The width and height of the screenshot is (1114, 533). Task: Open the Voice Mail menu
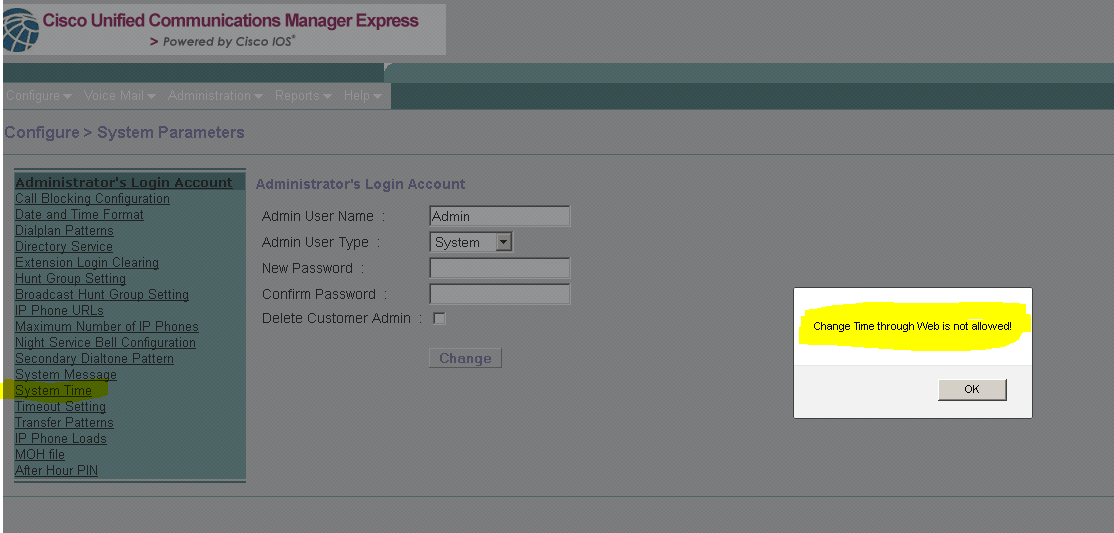(119, 95)
